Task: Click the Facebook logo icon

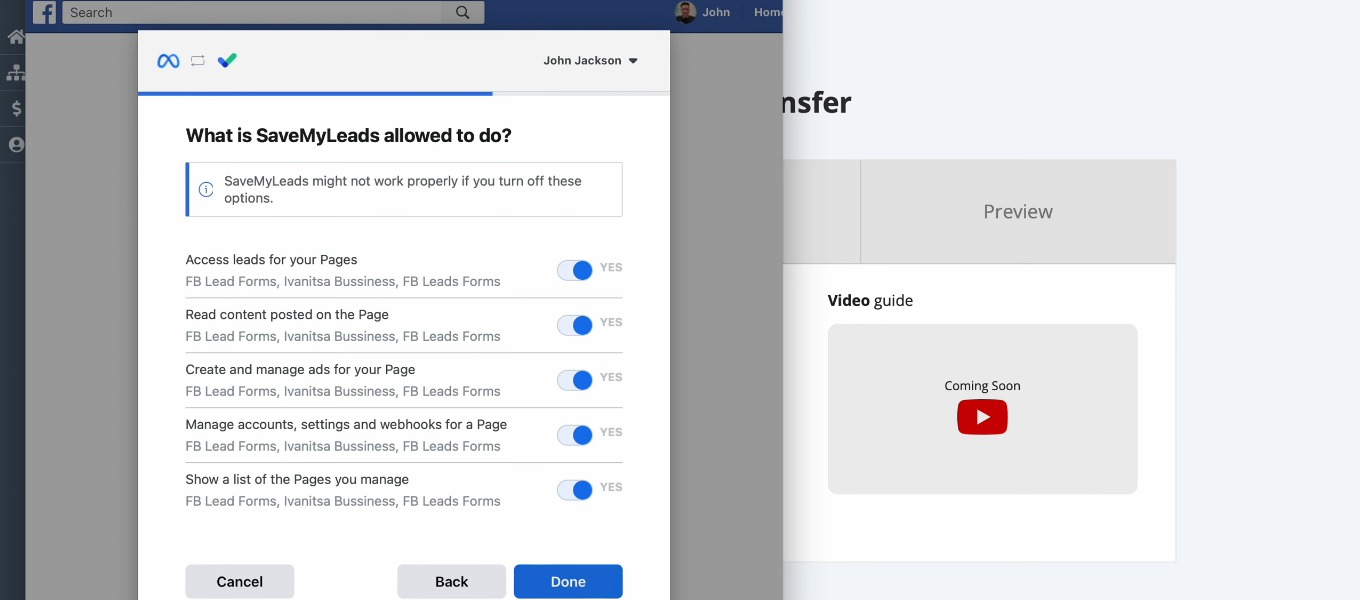Action: pyautogui.click(x=44, y=12)
